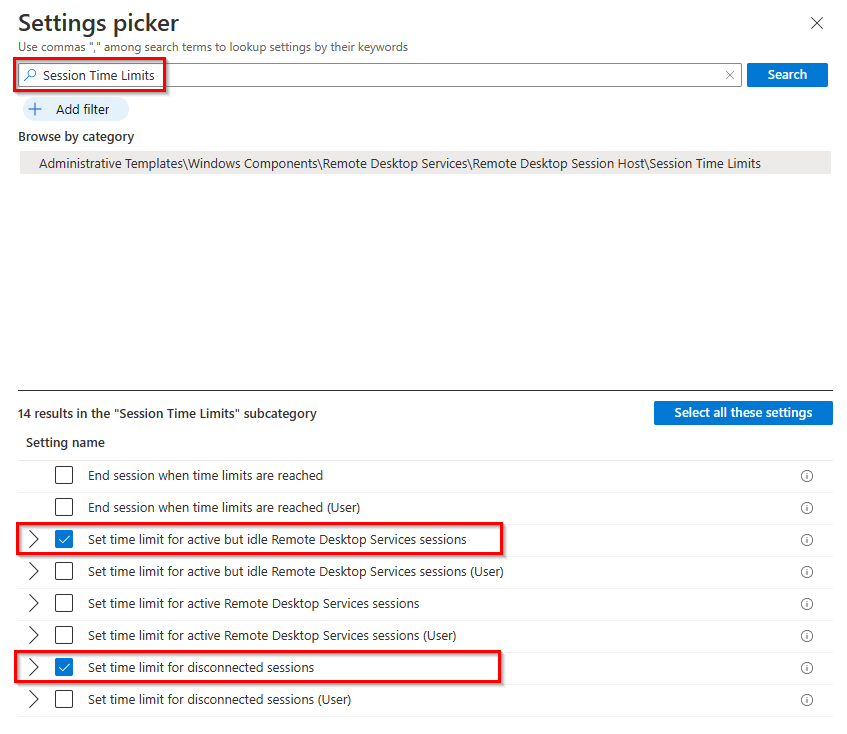Screen dimensions: 847x734
Task: View info icon for active but idle sessions
Action: pyautogui.click(x=807, y=540)
